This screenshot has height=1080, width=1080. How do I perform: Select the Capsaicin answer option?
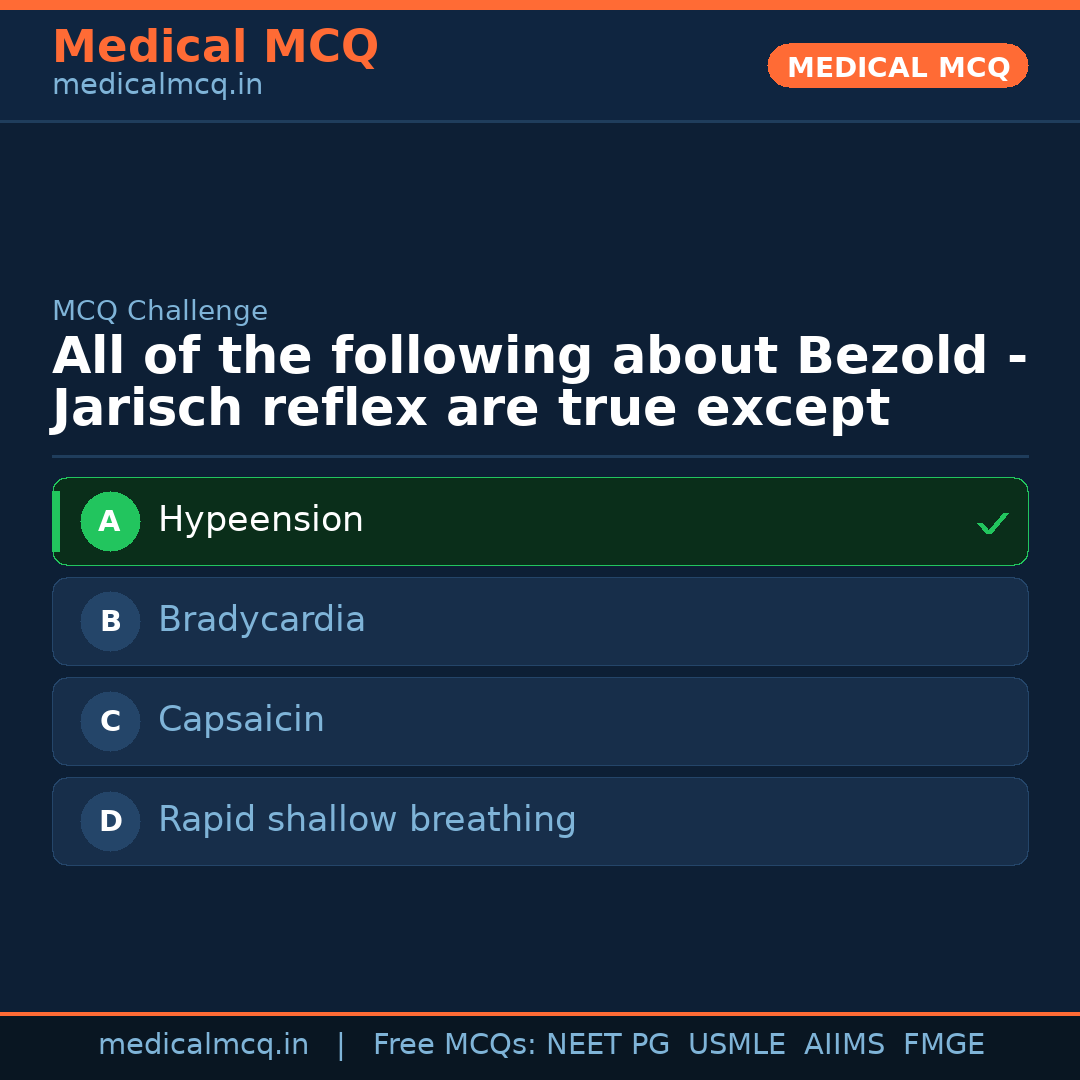pos(540,721)
